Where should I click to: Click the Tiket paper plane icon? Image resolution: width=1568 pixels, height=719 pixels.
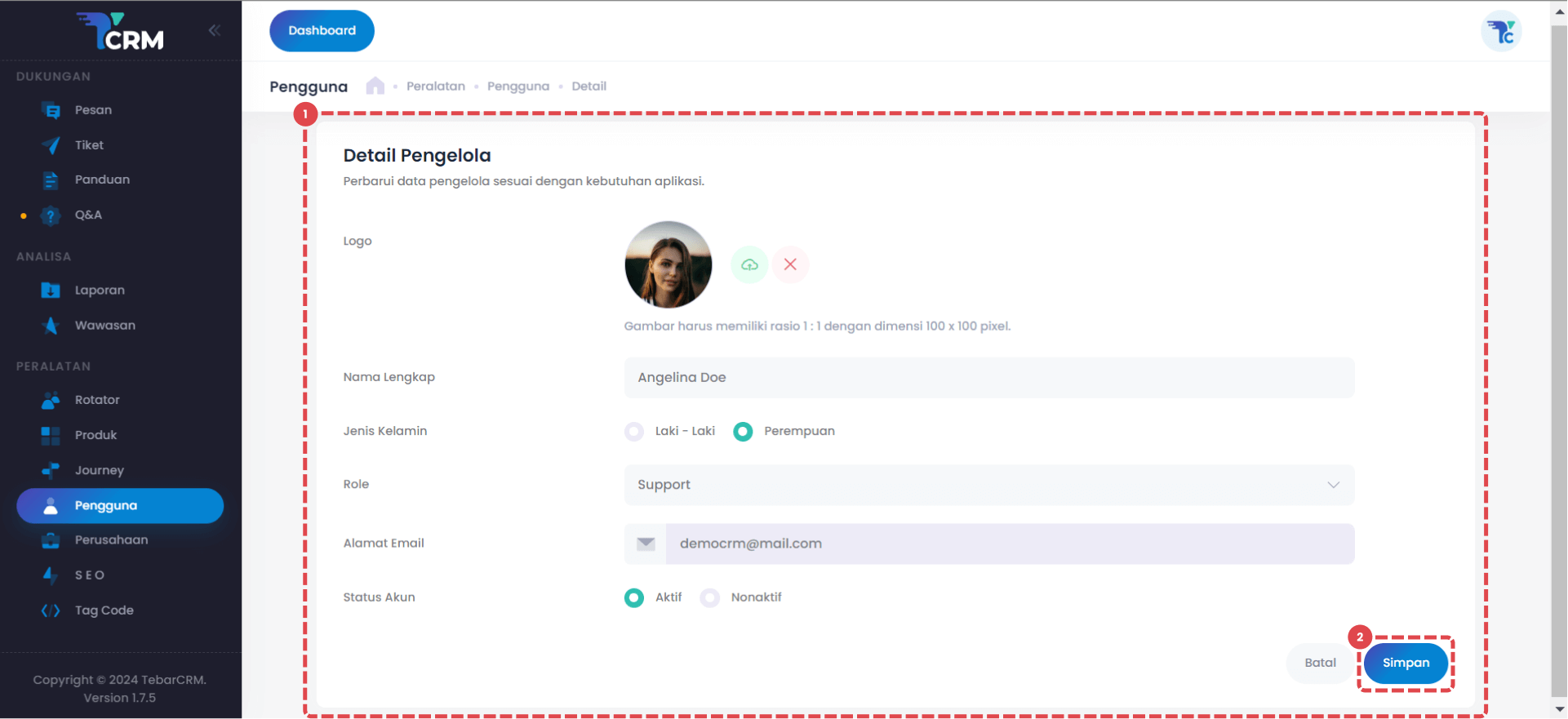[x=51, y=145]
